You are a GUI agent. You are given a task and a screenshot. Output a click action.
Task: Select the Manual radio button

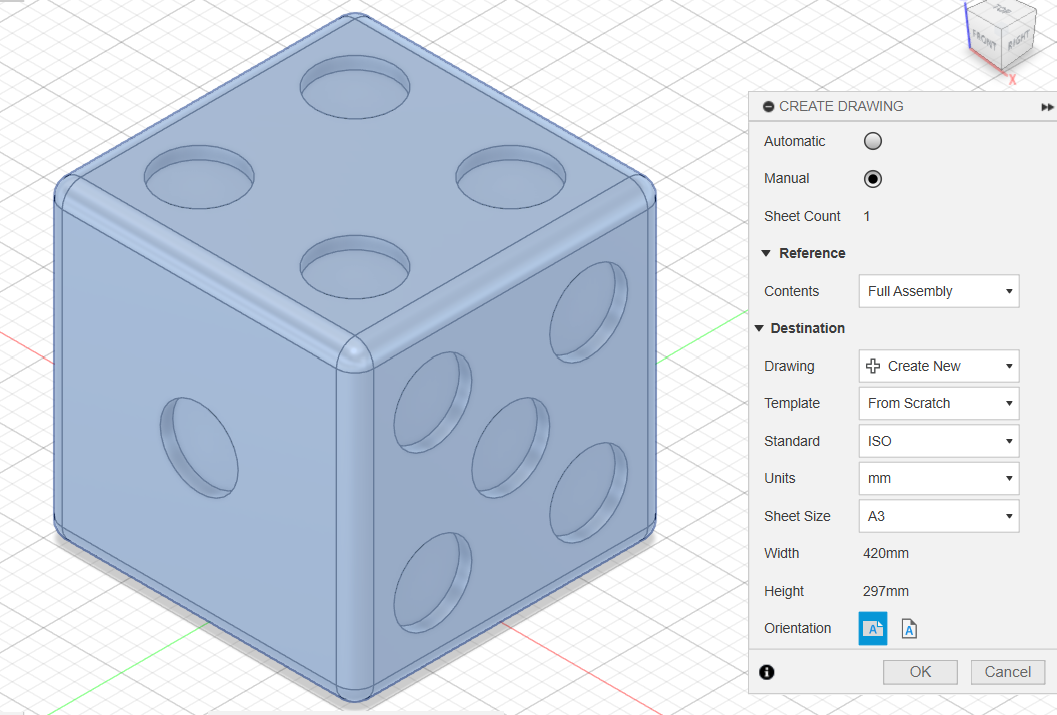[x=873, y=179]
